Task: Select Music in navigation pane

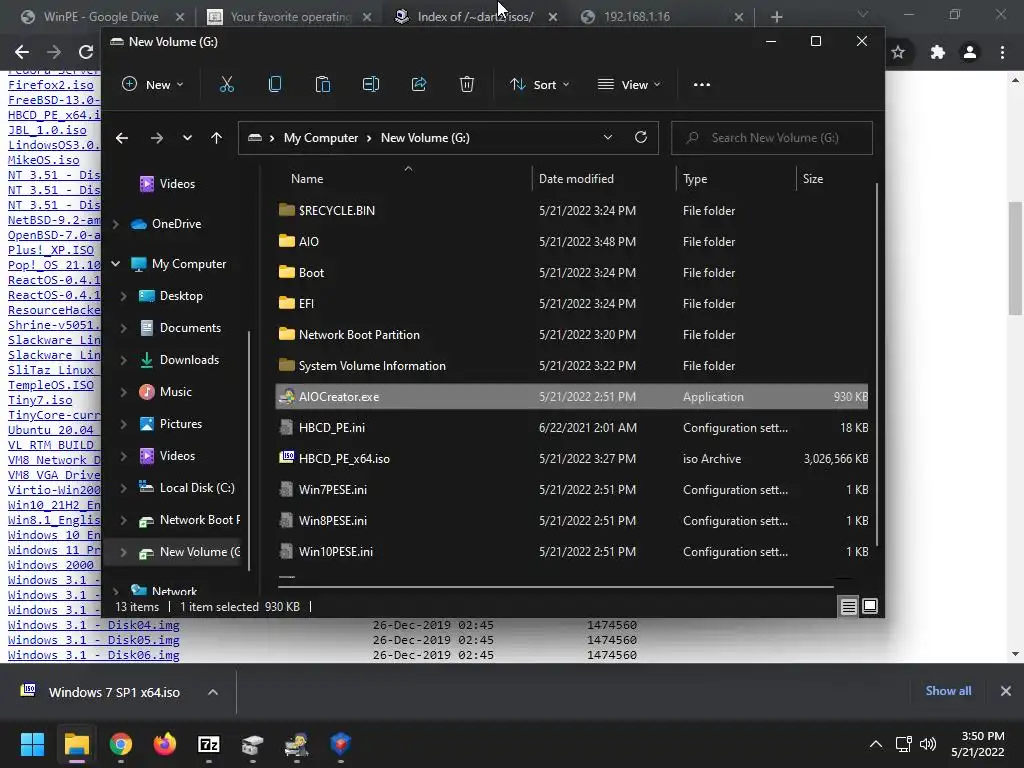Action: 176,392
